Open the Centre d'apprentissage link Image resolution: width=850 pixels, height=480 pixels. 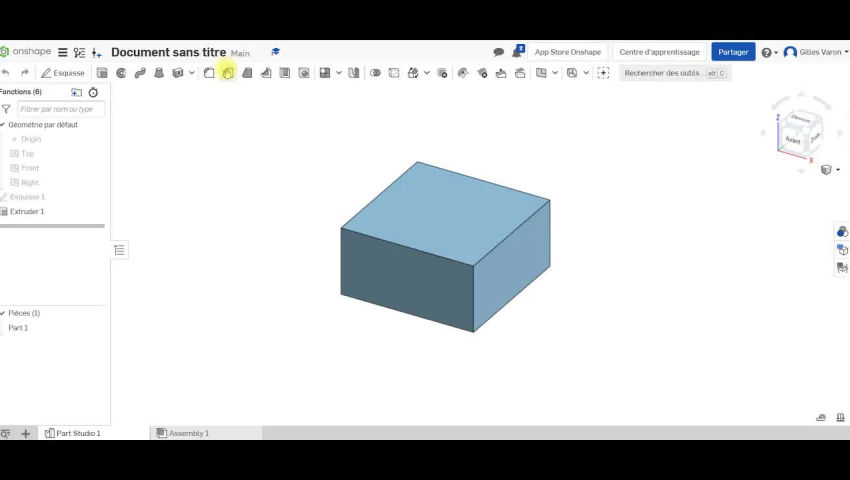tap(659, 52)
